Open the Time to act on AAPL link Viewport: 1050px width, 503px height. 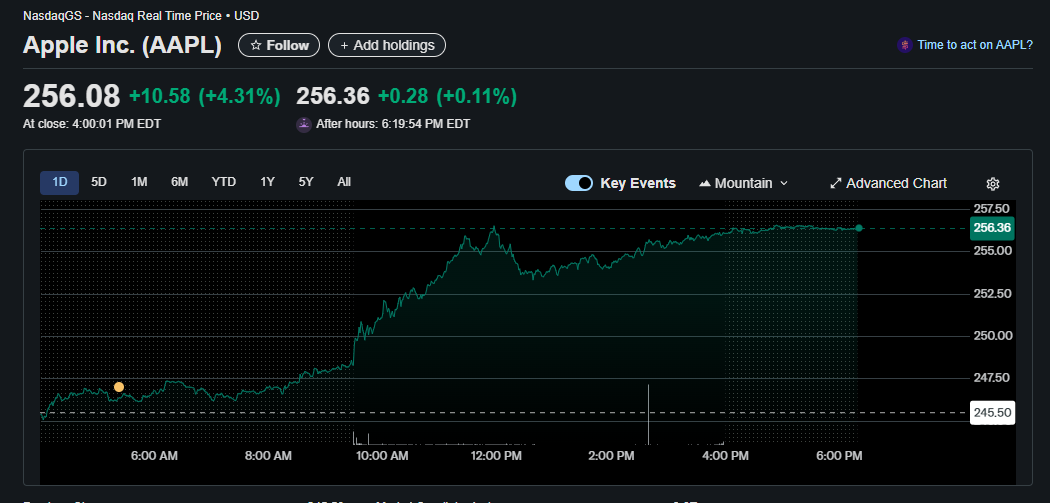click(x=975, y=45)
